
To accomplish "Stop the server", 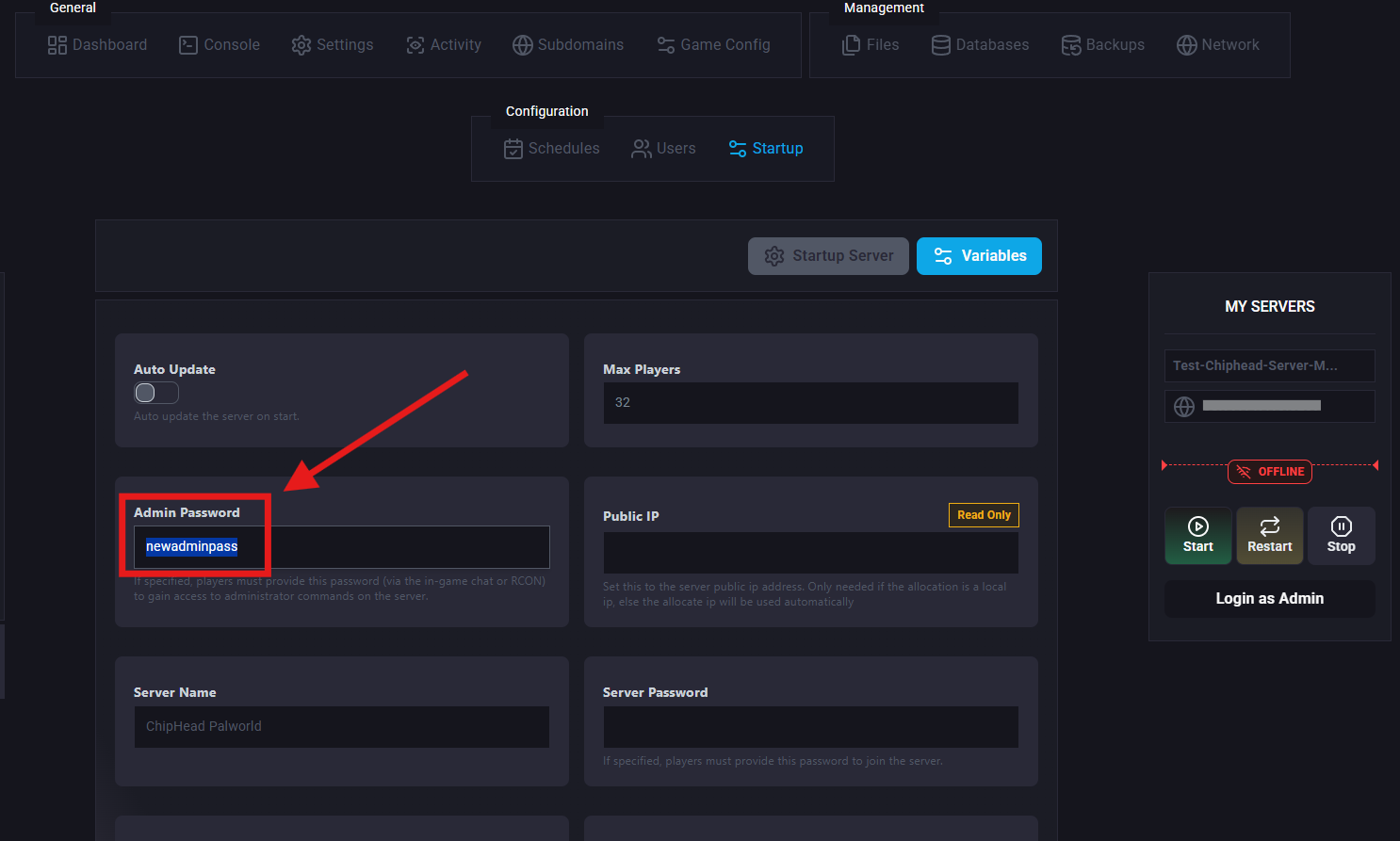I will 1342,536.
